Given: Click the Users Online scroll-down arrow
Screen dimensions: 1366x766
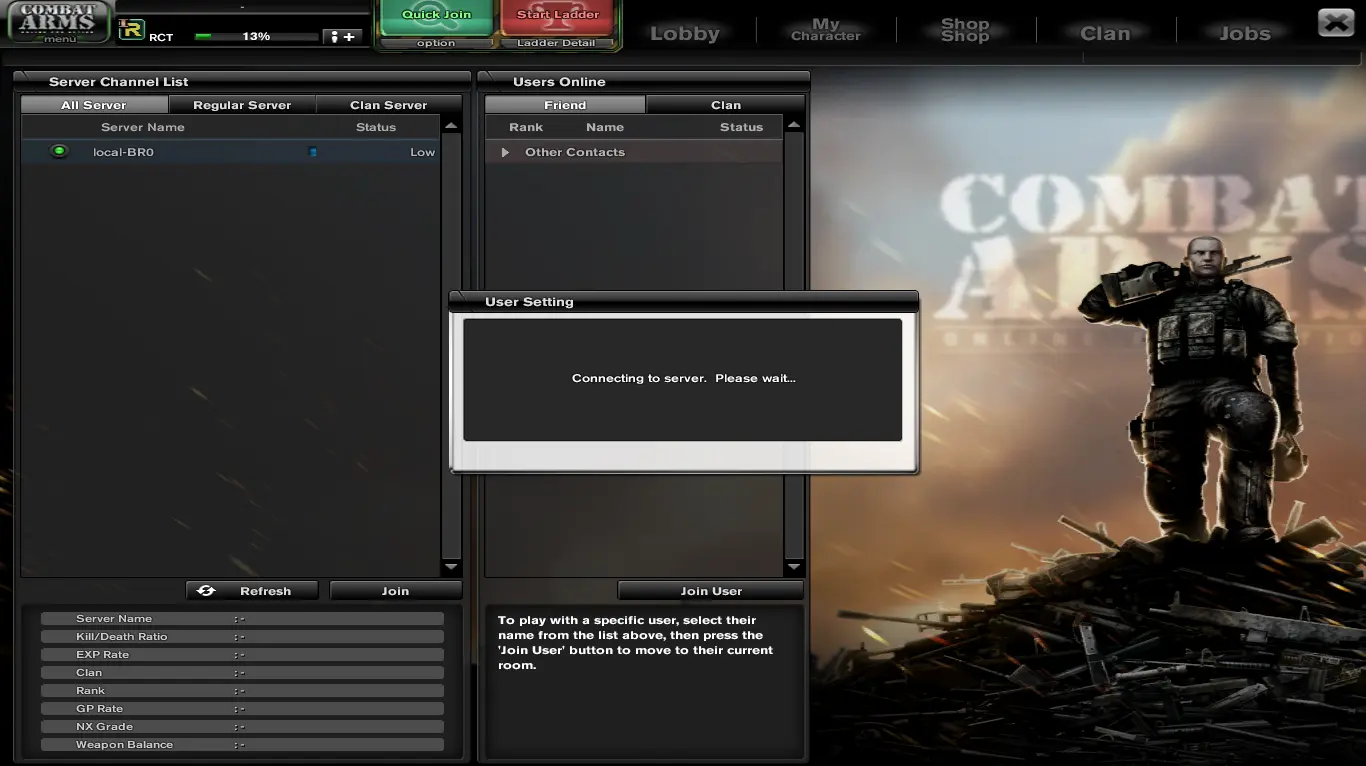Looking at the screenshot, I should coord(794,567).
